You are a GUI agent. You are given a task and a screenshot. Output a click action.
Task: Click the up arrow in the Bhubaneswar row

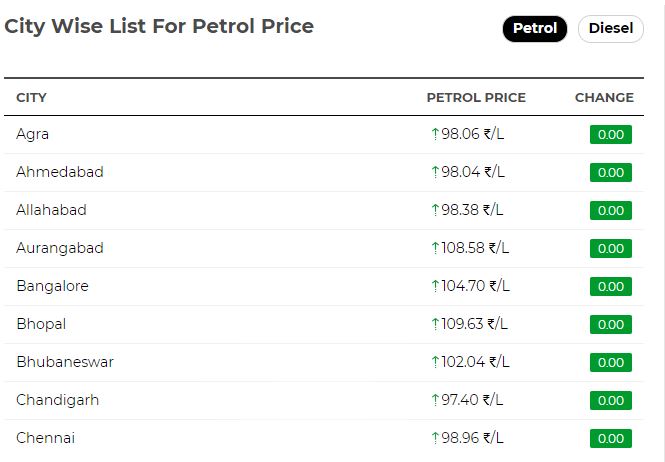[x=435, y=362]
